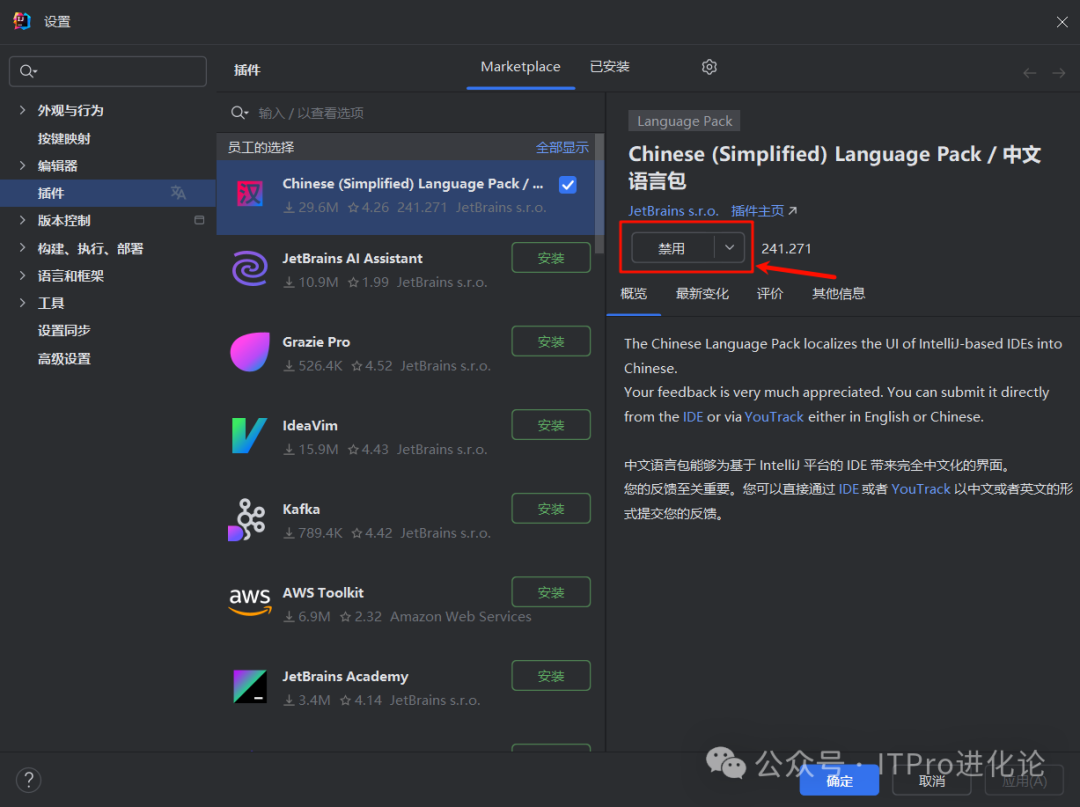Install IdeaVim plugin

point(551,425)
